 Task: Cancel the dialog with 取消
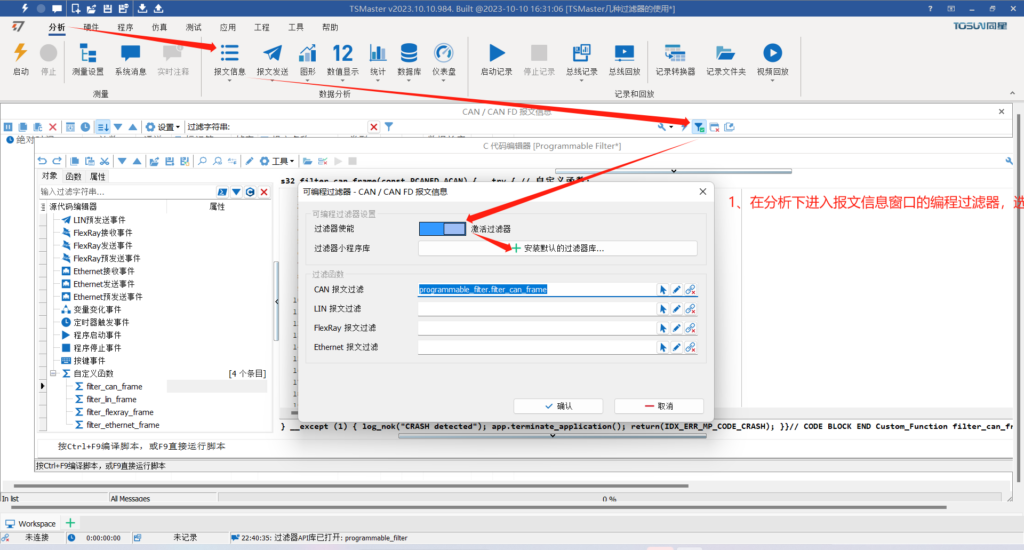point(659,406)
